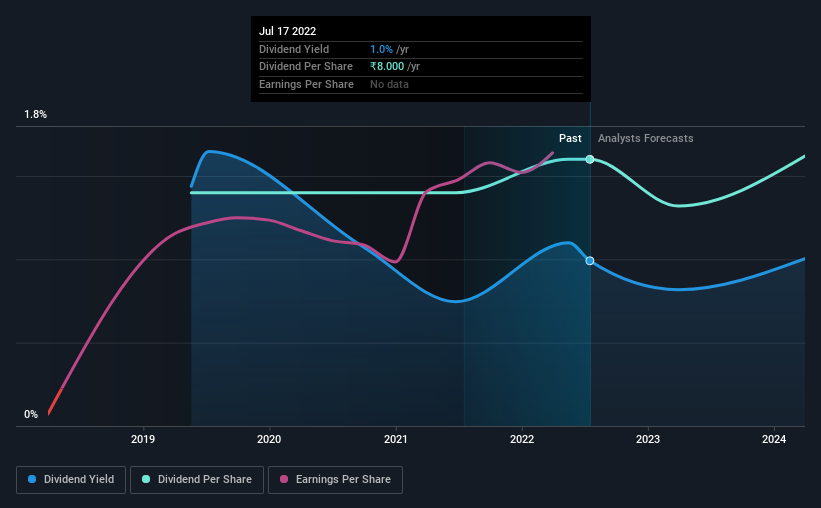This screenshot has width=821, height=508.
Task: Click the 1.8% y-axis label
Action: tap(36, 114)
